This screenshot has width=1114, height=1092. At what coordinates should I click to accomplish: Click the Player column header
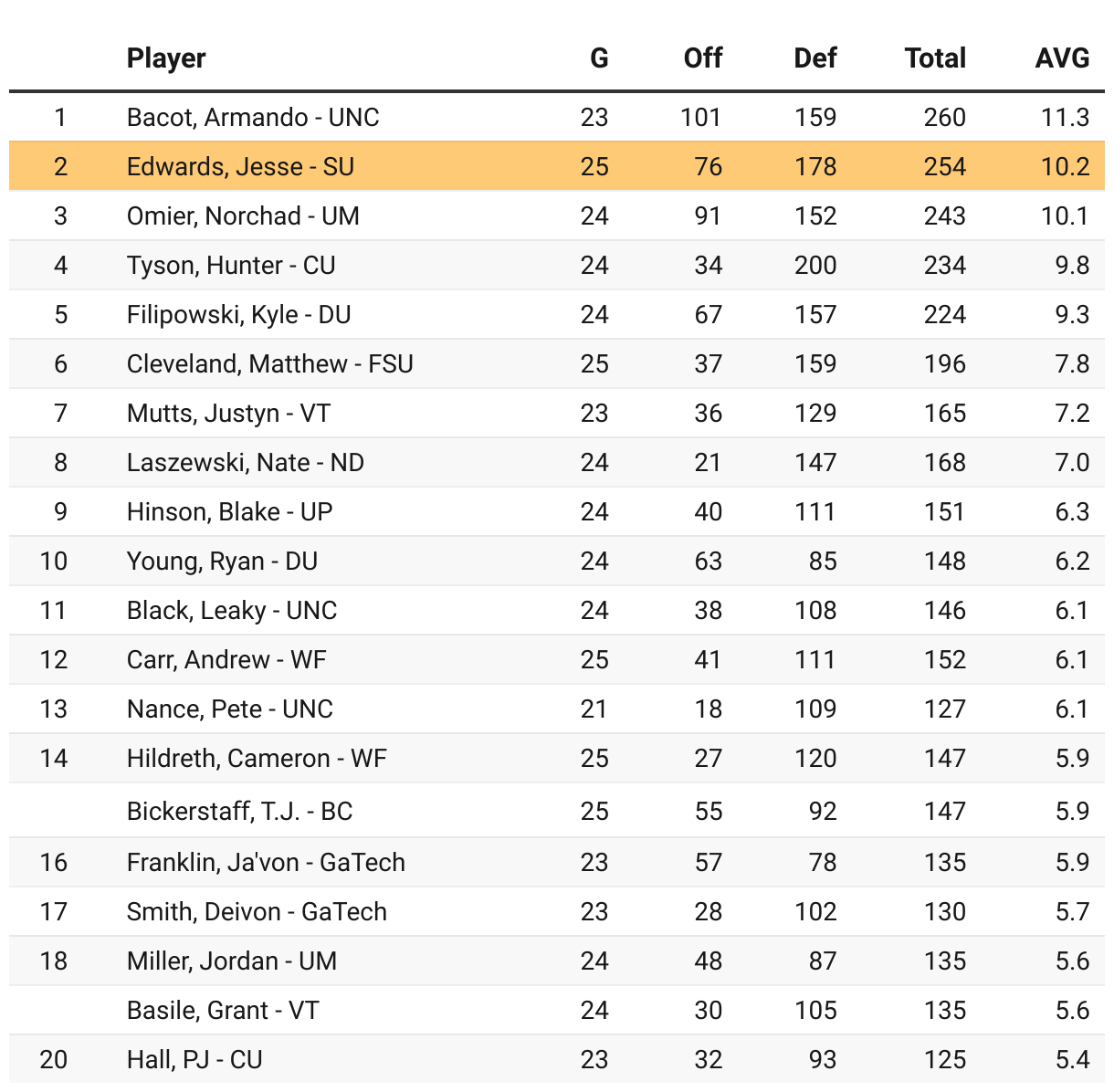coord(166,58)
